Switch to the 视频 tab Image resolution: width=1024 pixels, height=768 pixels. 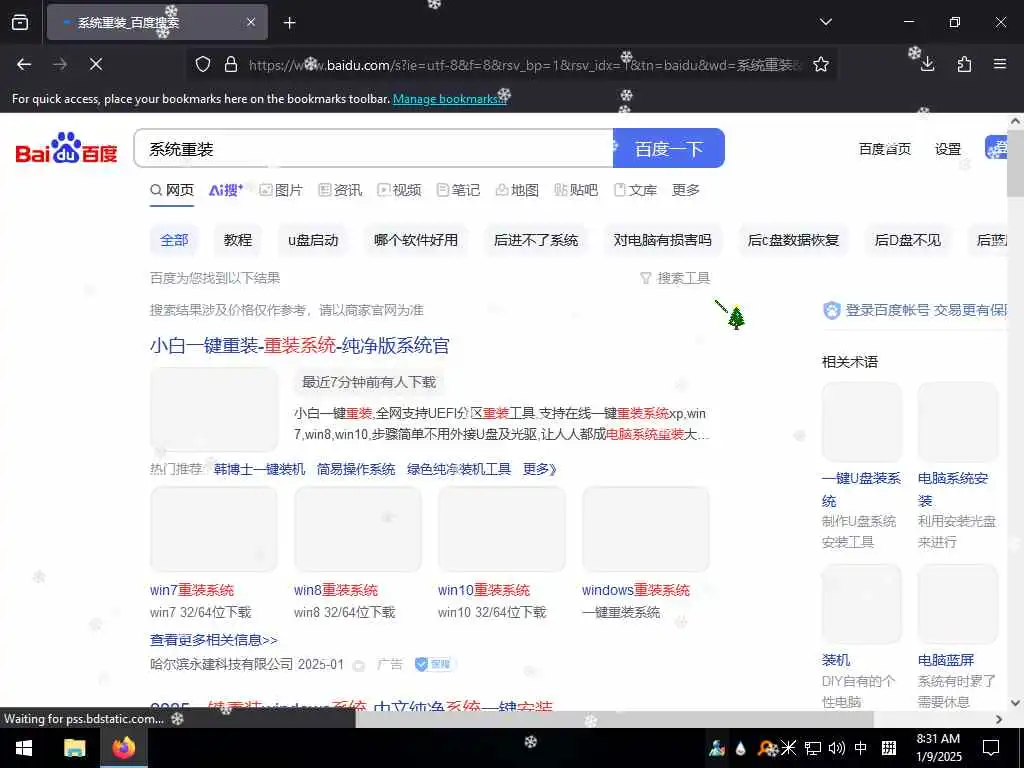[399, 190]
